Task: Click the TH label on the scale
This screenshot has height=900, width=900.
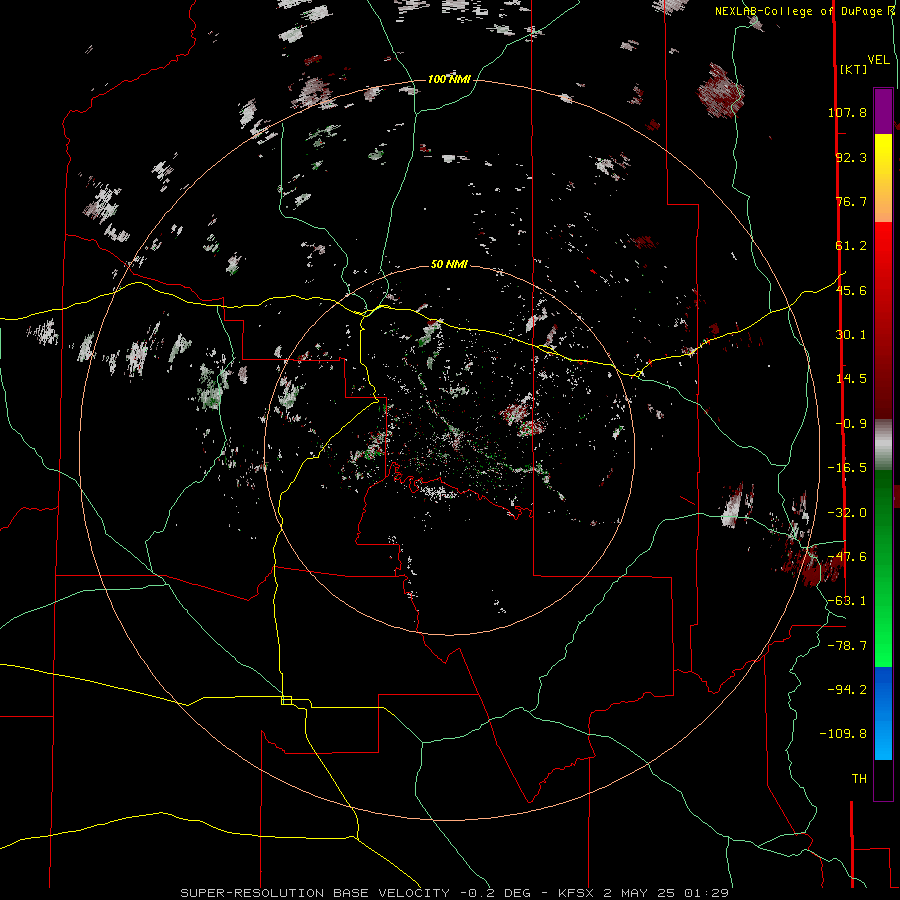Action: point(859,779)
